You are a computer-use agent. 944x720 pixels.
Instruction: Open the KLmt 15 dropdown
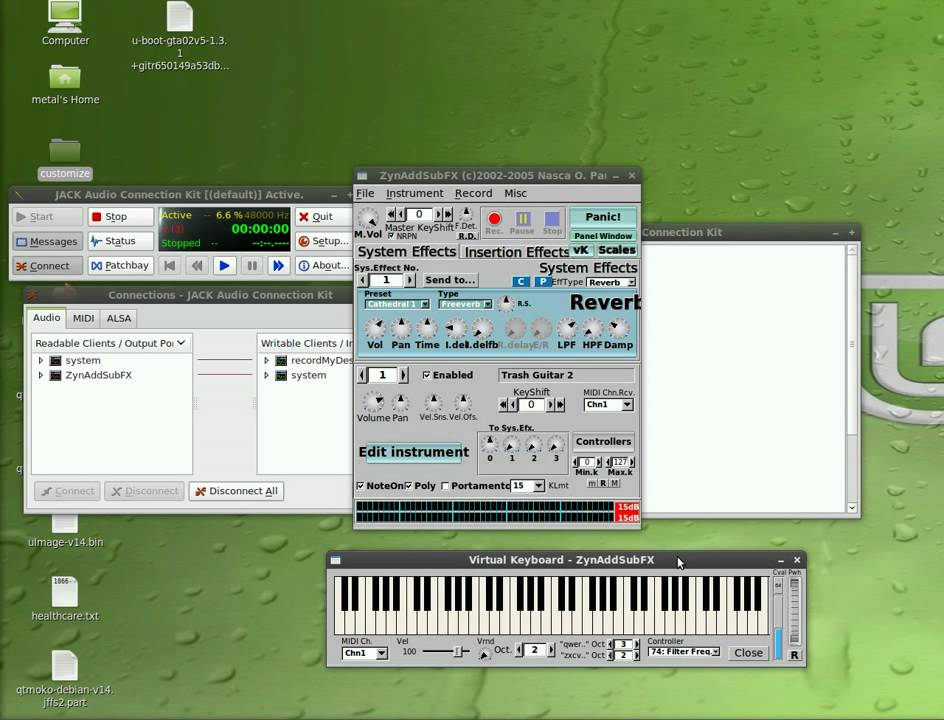click(527, 486)
